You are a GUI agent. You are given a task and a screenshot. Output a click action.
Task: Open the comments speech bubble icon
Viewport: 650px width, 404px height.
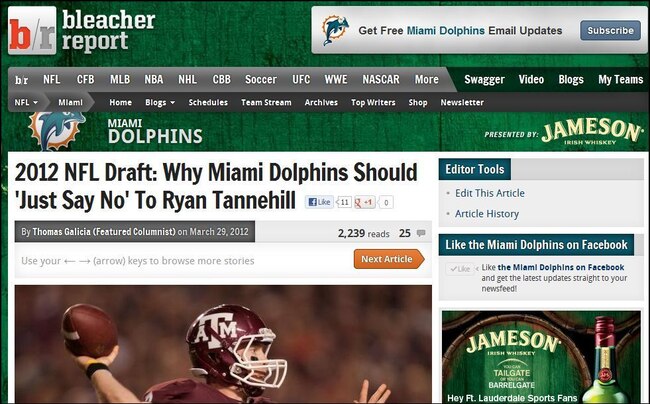(x=421, y=233)
